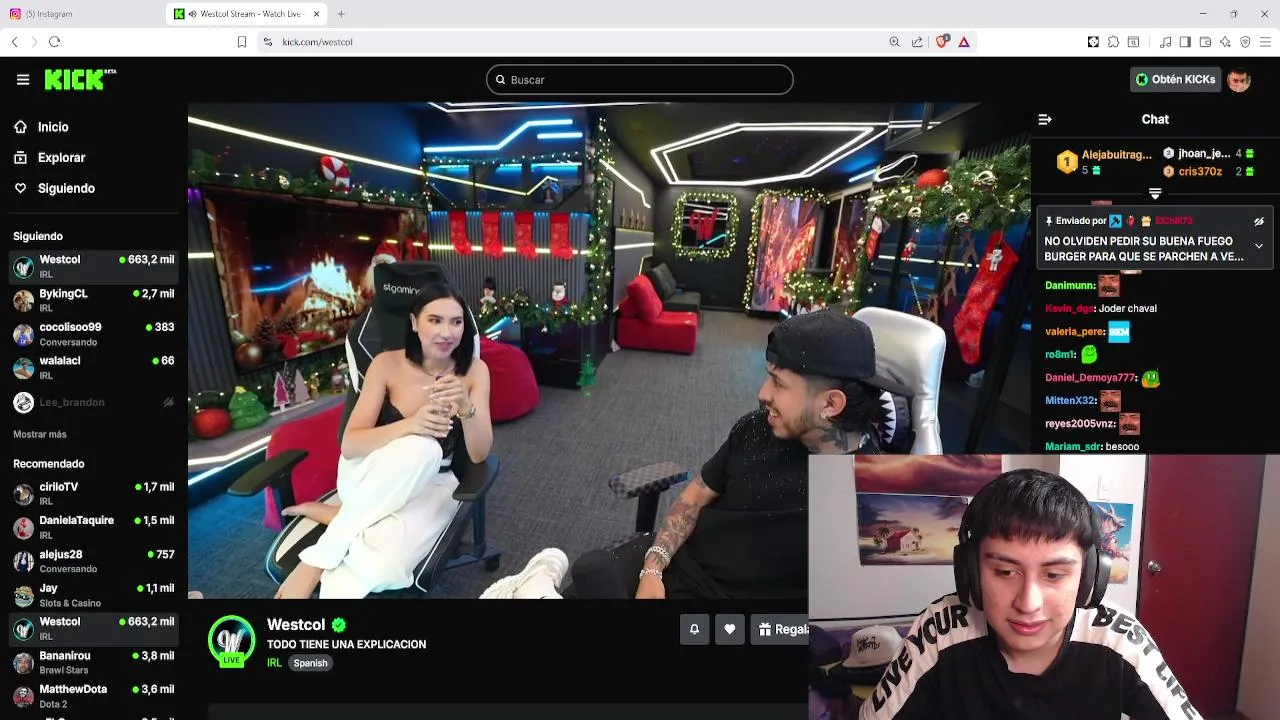Image resolution: width=1280 pixels, height=720 pixels.
Task: Open the zoom magnifier icon in address bar
Action: click(894, 42)
